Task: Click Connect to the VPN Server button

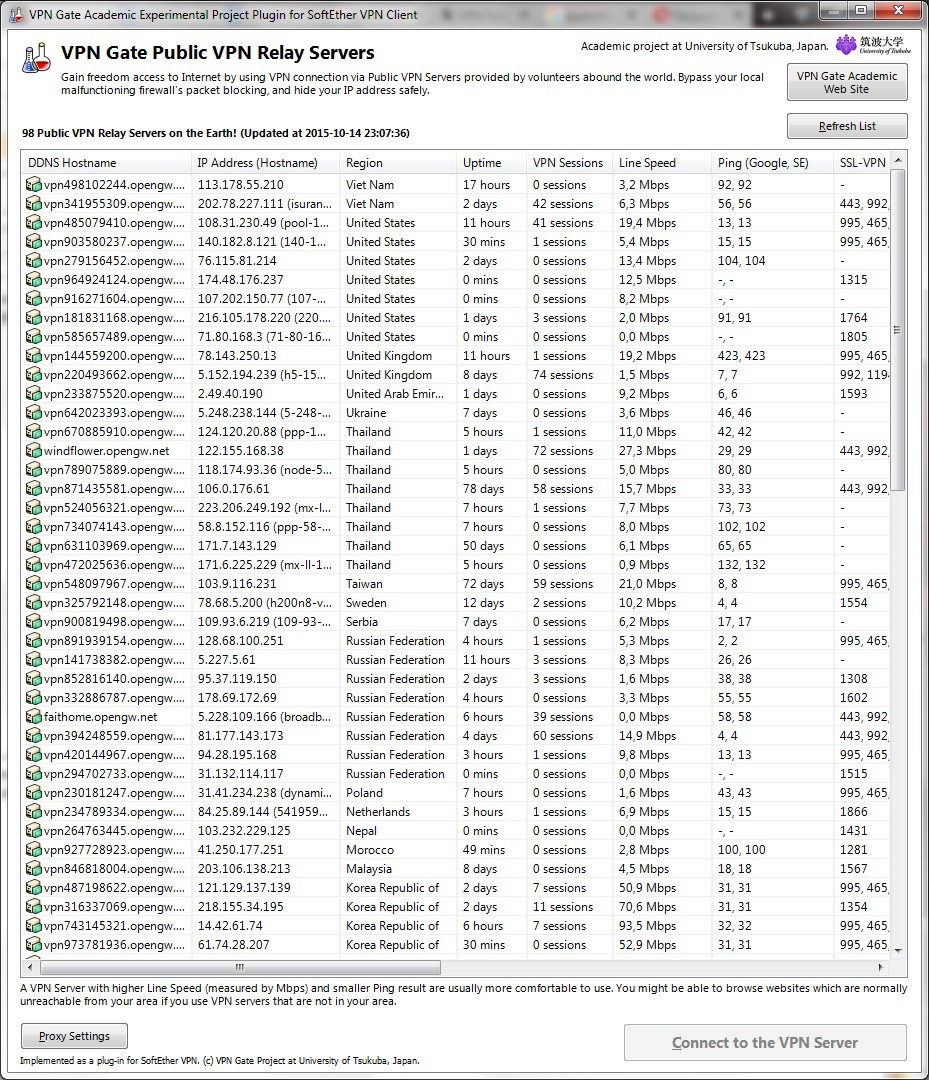Action: (765, 1043)
